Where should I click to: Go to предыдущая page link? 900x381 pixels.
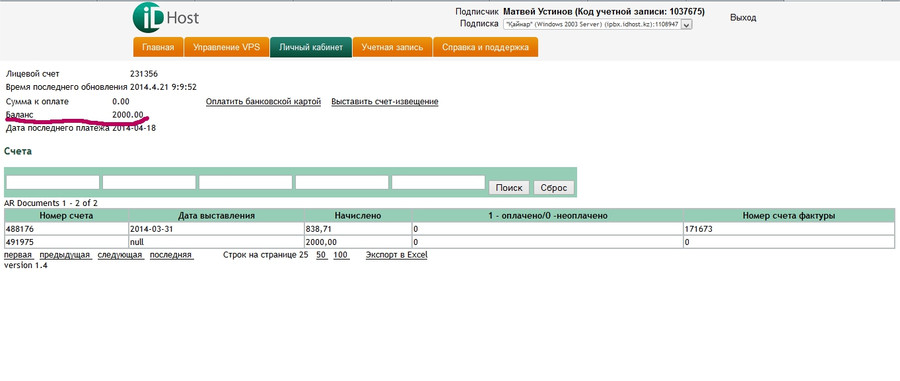pyautogui.click(x=65, y=255)
